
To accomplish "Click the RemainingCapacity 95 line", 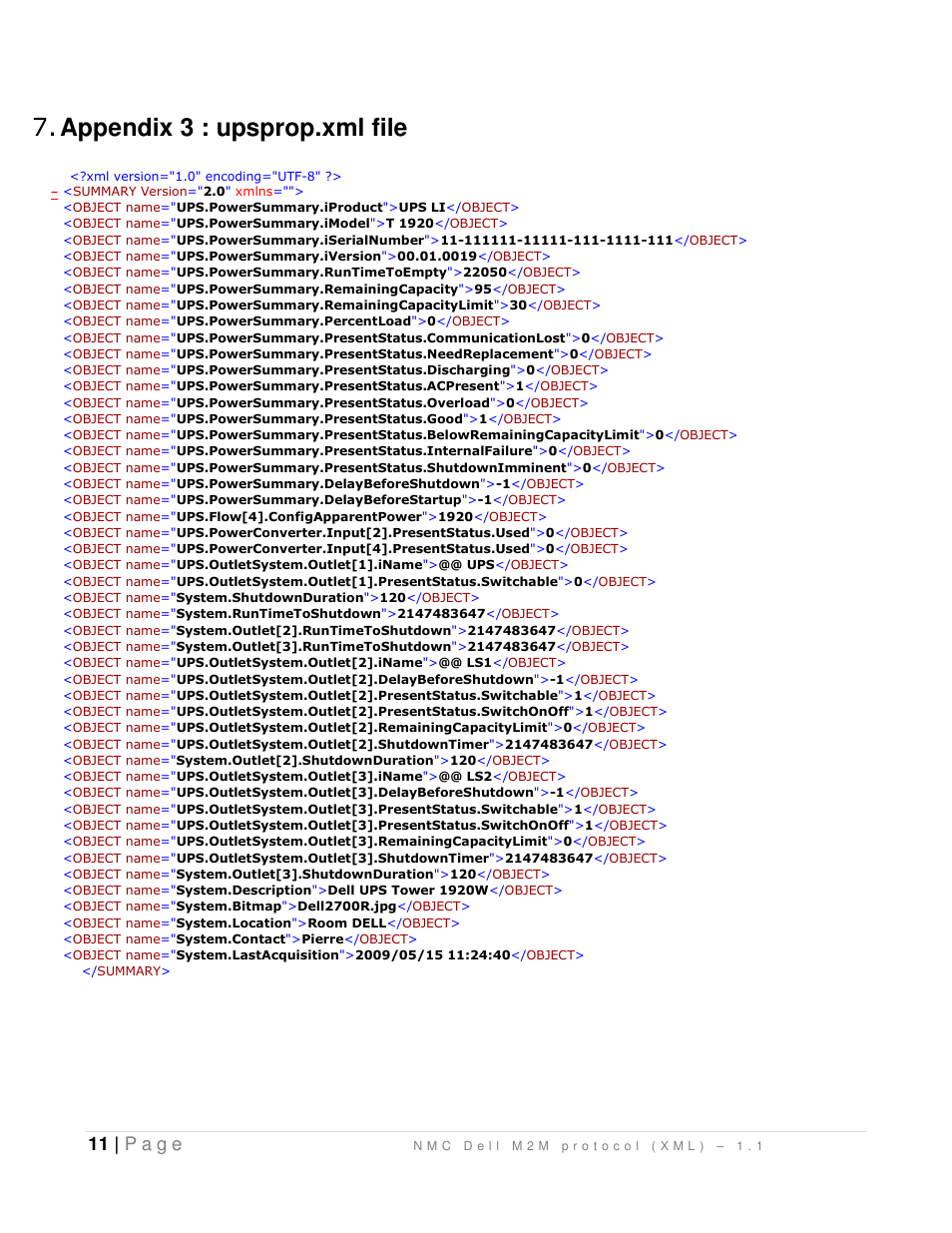I will [314, 290].
